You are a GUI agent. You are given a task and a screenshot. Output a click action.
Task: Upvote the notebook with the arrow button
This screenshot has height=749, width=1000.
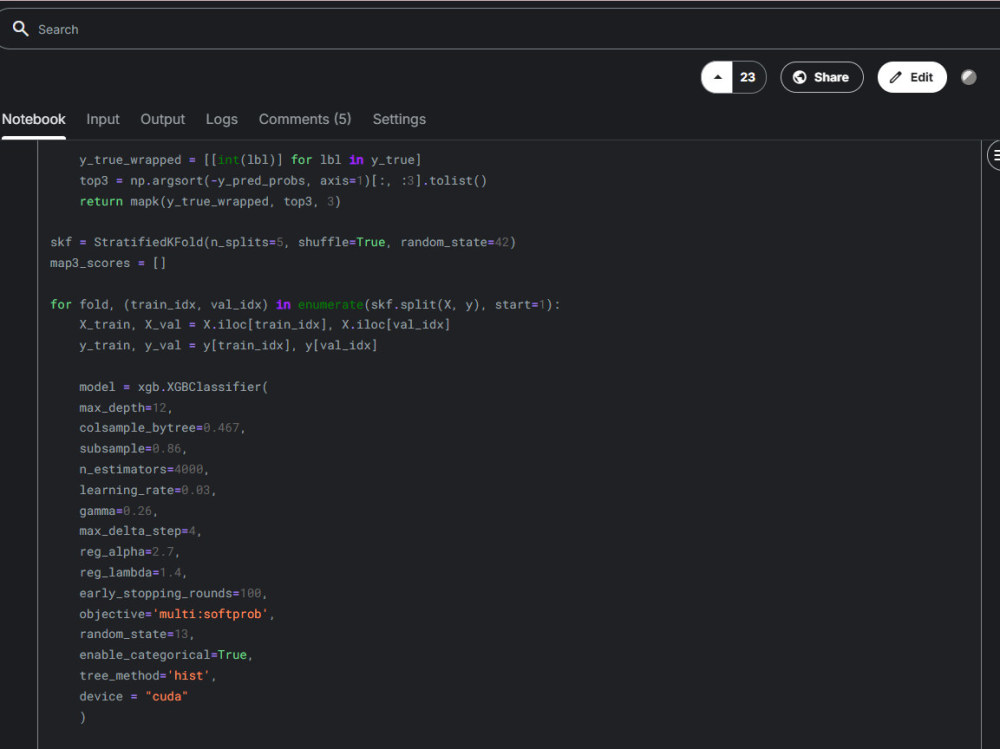tap(717, 77)
